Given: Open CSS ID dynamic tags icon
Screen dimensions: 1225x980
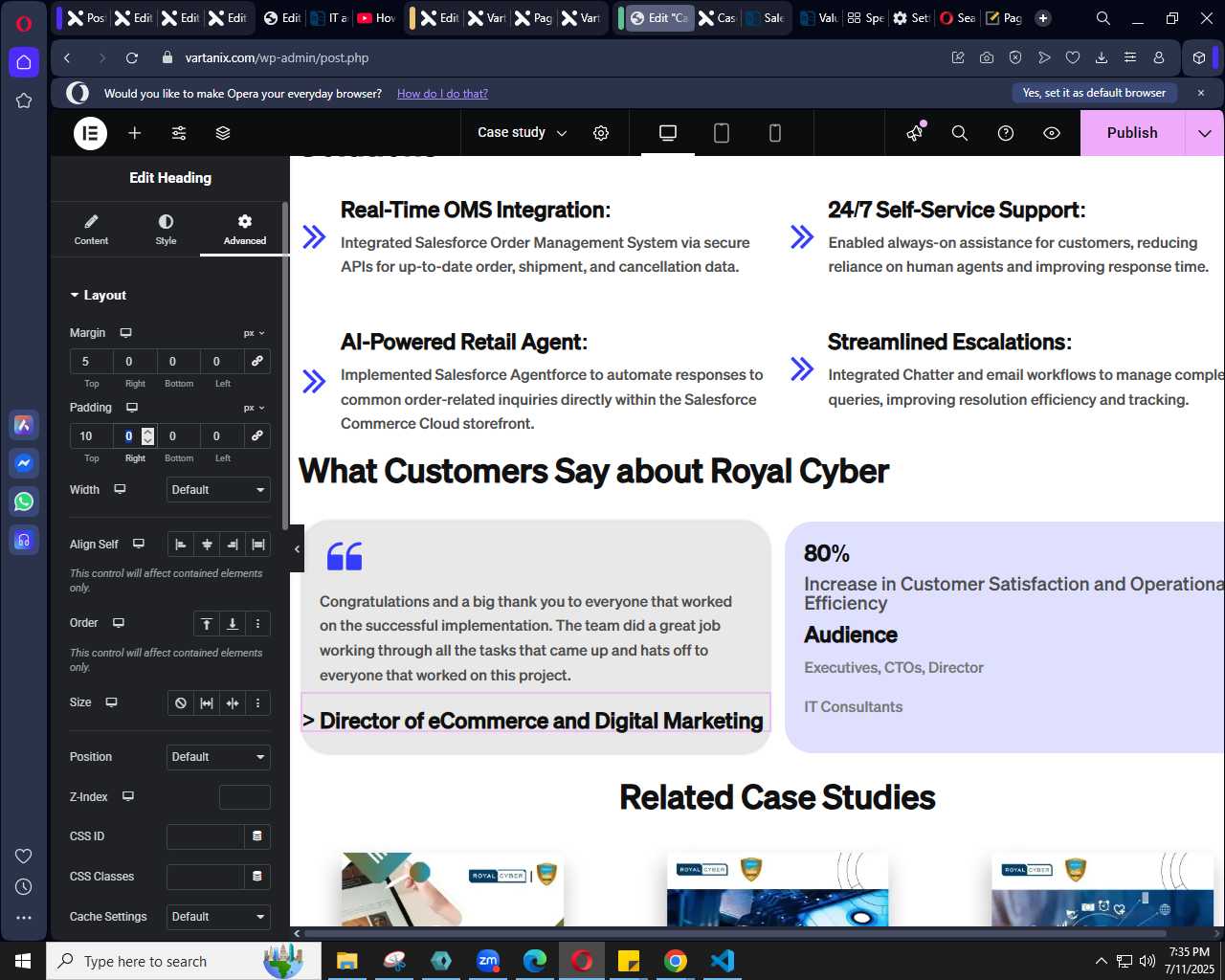Looking at the screenshot, I should (x=257, y=836).
